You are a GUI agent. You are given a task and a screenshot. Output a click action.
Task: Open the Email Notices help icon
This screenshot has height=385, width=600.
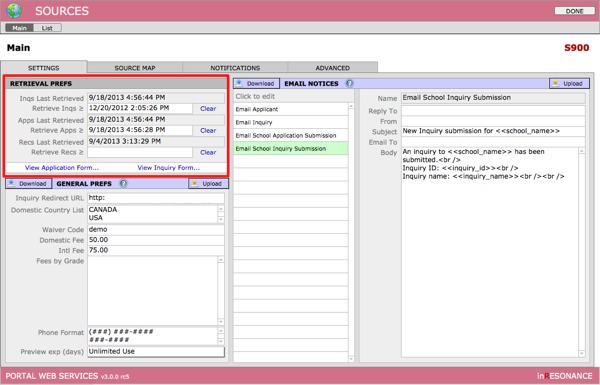(349, 83)
